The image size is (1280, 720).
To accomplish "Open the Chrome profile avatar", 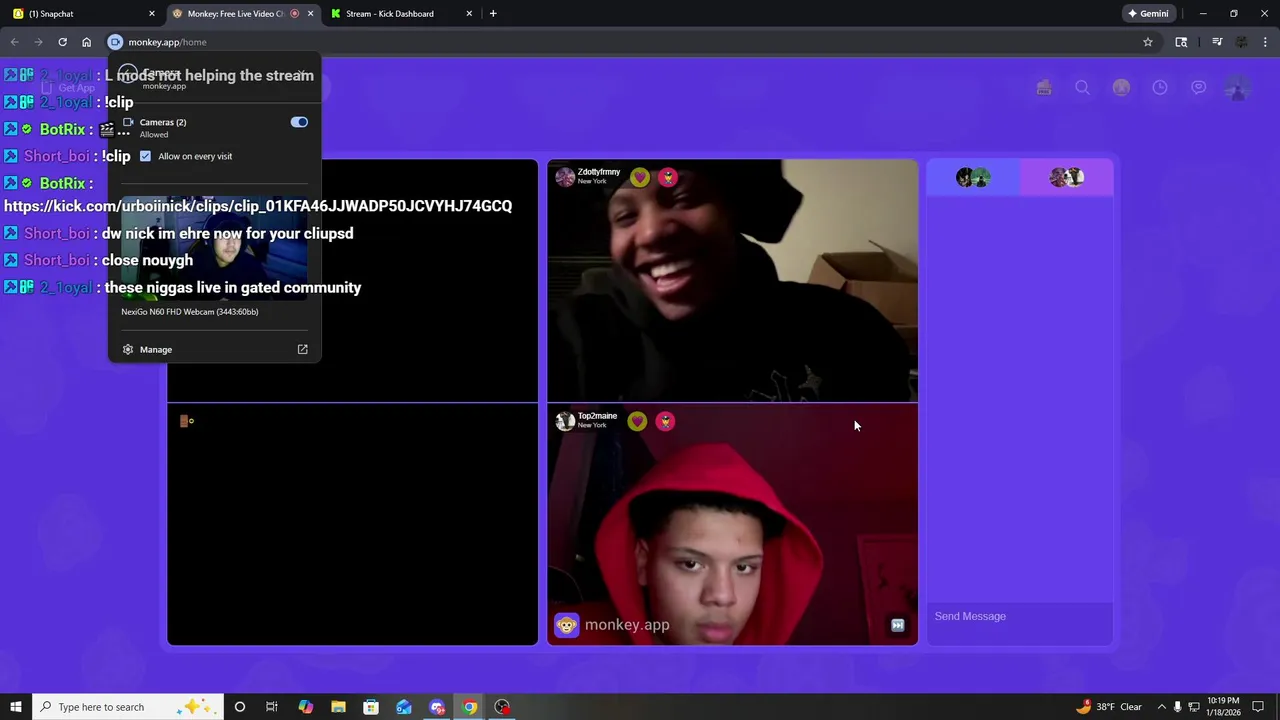I will tap(1241, 42).
